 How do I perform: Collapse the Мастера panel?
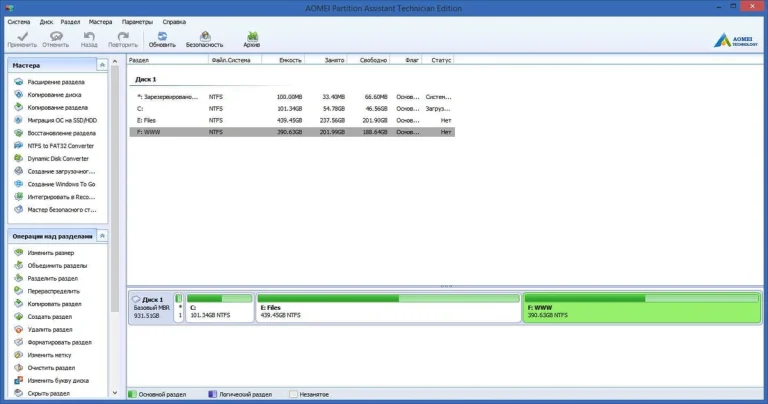pos(102,65)
